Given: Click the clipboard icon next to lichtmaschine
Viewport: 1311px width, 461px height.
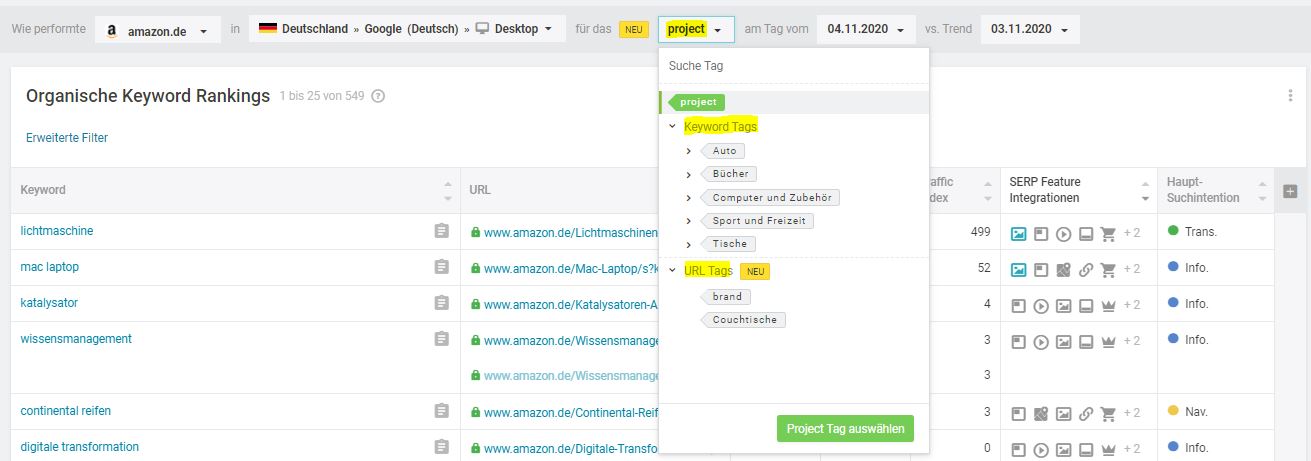Looking at the screenshot, I should tap(441, 231).
